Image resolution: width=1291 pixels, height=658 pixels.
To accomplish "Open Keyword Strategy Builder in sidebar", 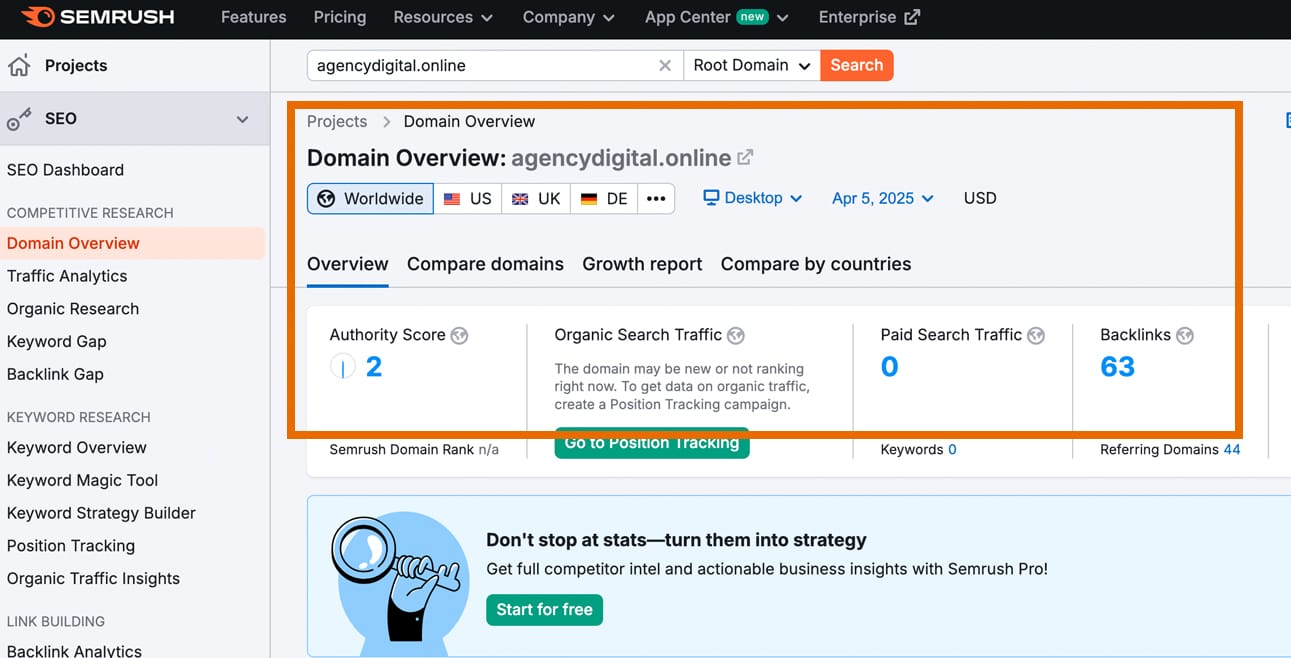I will (101, 513).
